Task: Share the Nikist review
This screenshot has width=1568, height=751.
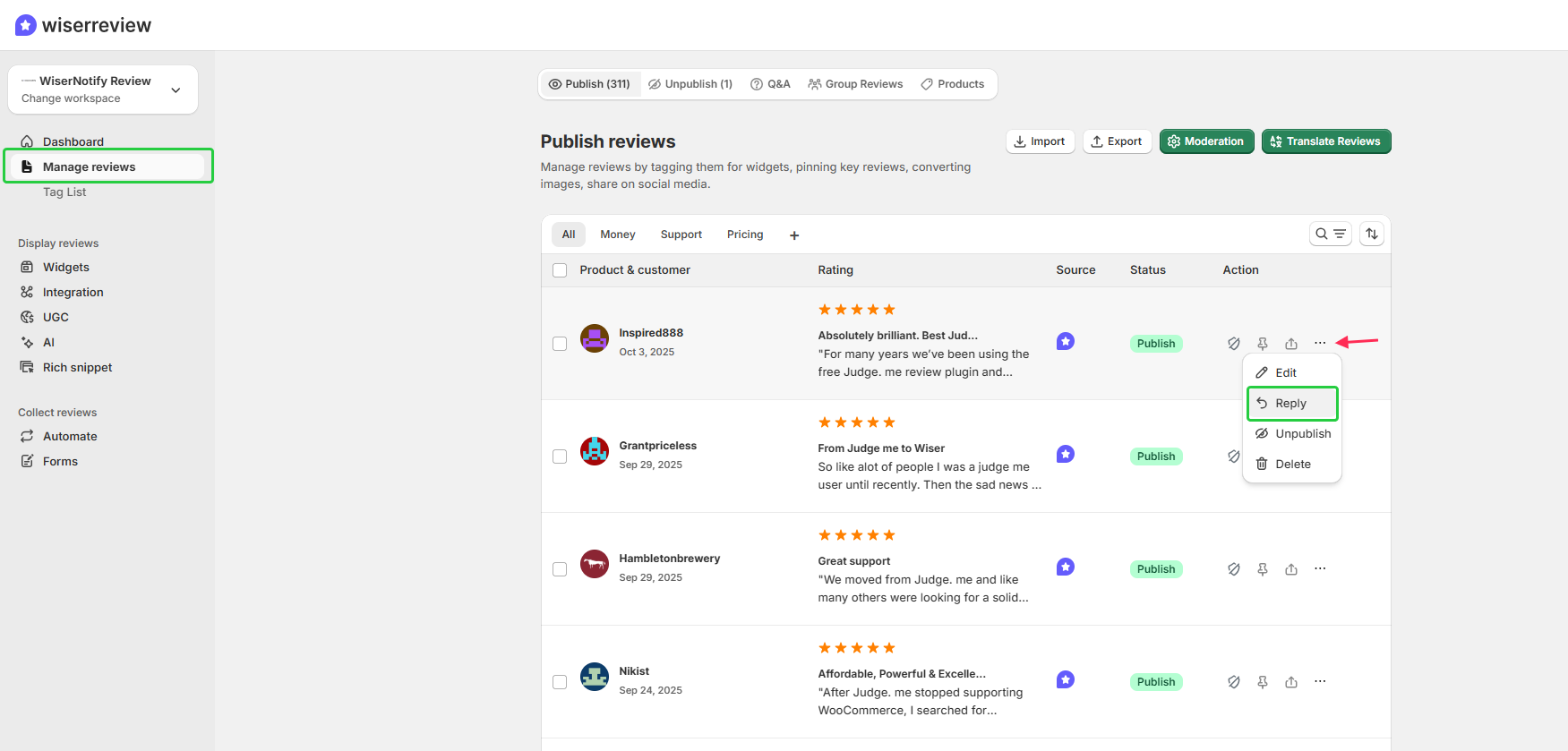Action: pyautogui.click(x=1291, y=682)
